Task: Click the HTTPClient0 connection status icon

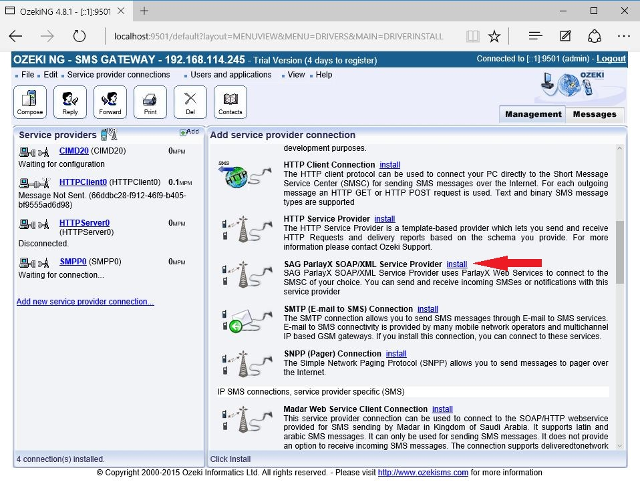Action: [34, 182]
